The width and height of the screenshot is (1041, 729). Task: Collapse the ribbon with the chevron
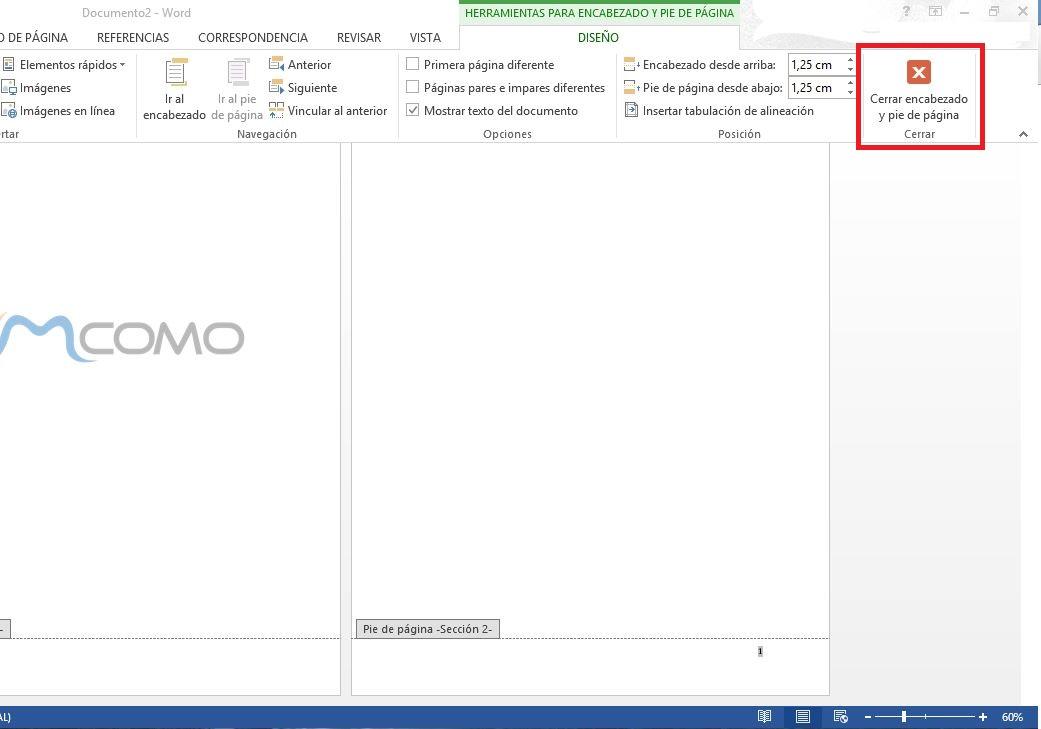pyautogui.click(x=1023, y=134)
